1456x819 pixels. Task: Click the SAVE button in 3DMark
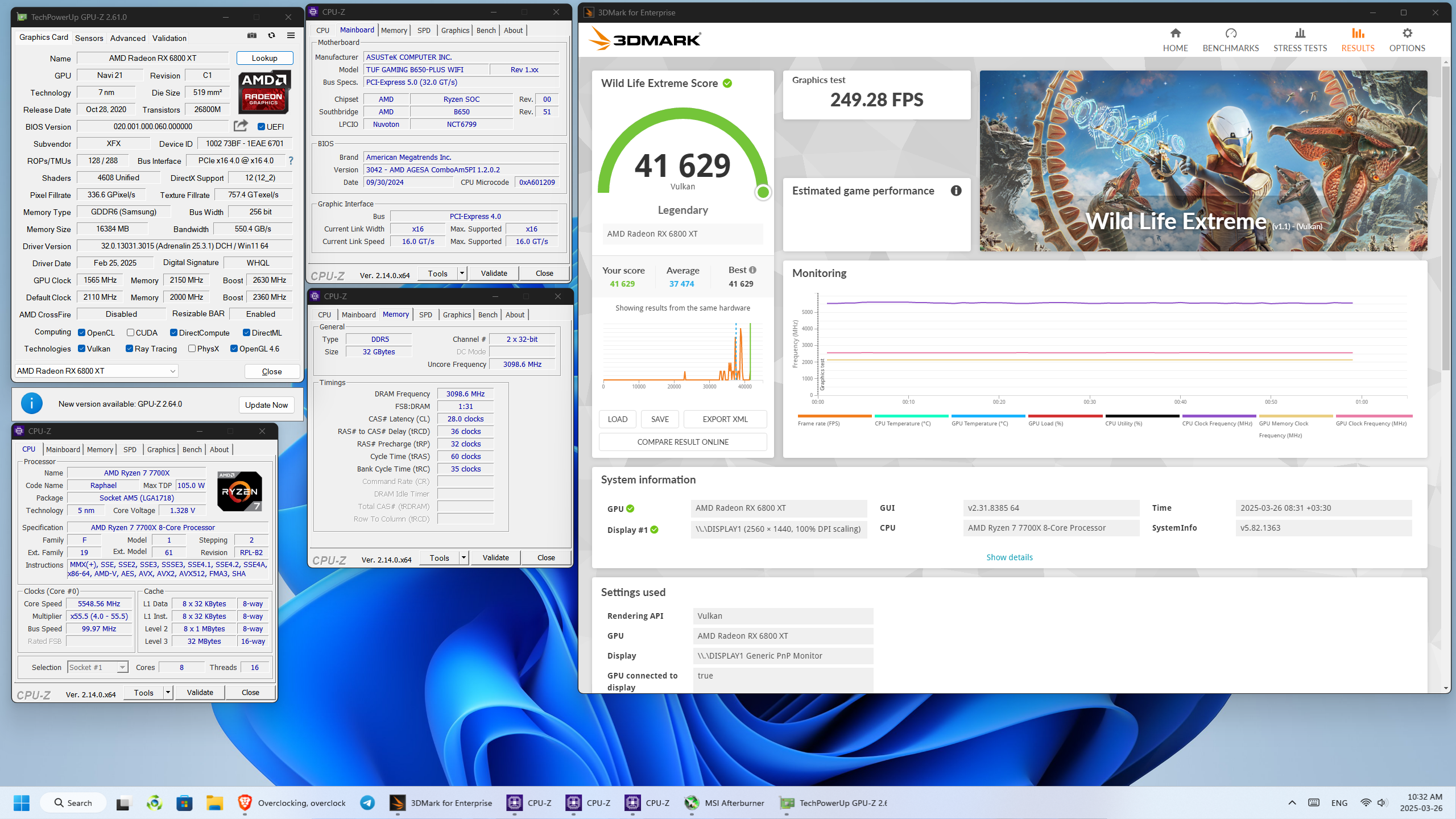pos(660,419)
